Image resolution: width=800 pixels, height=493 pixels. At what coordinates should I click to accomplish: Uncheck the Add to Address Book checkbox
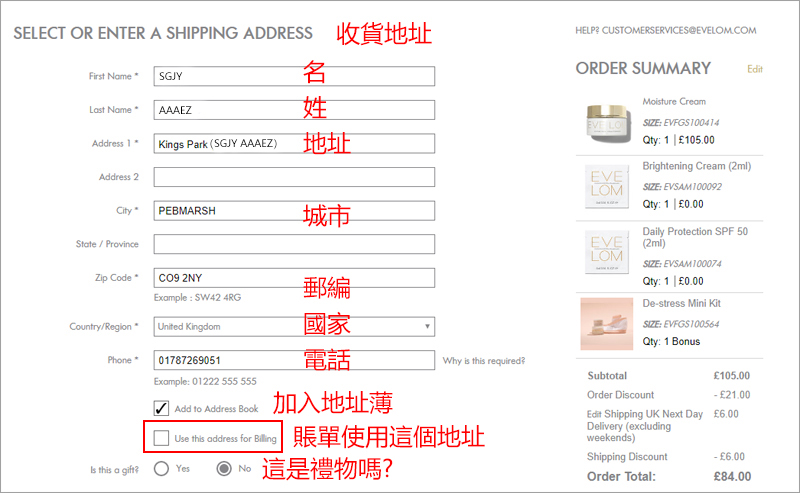(x=161, y=408)
